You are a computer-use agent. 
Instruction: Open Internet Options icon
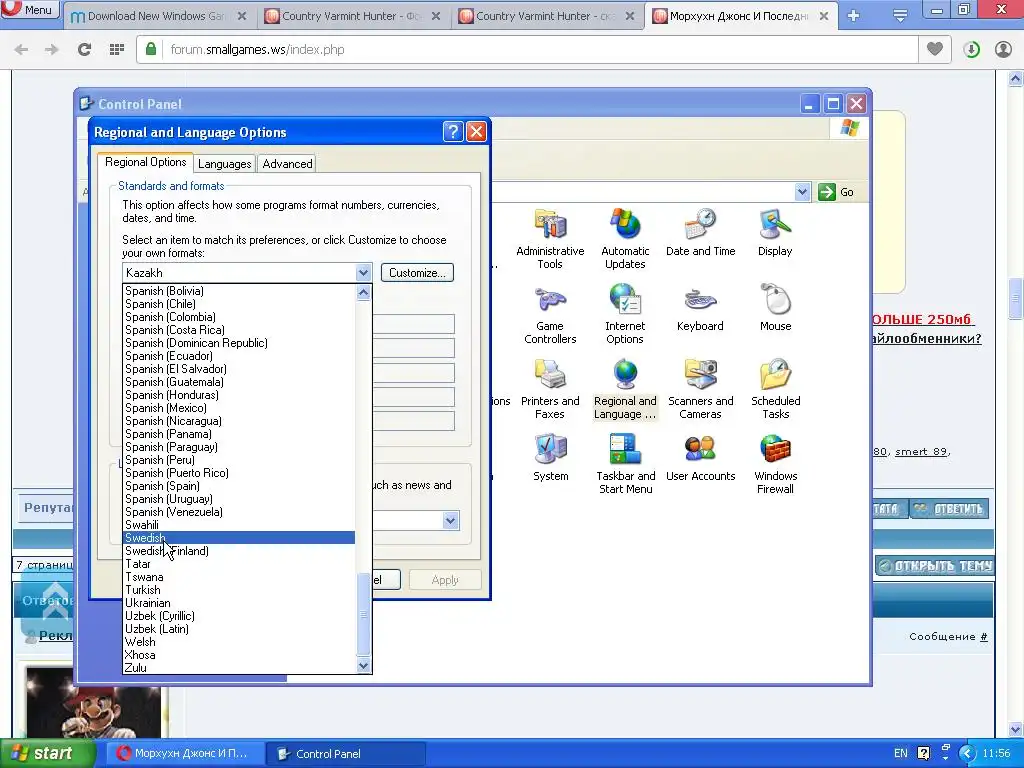coord(625,314)
